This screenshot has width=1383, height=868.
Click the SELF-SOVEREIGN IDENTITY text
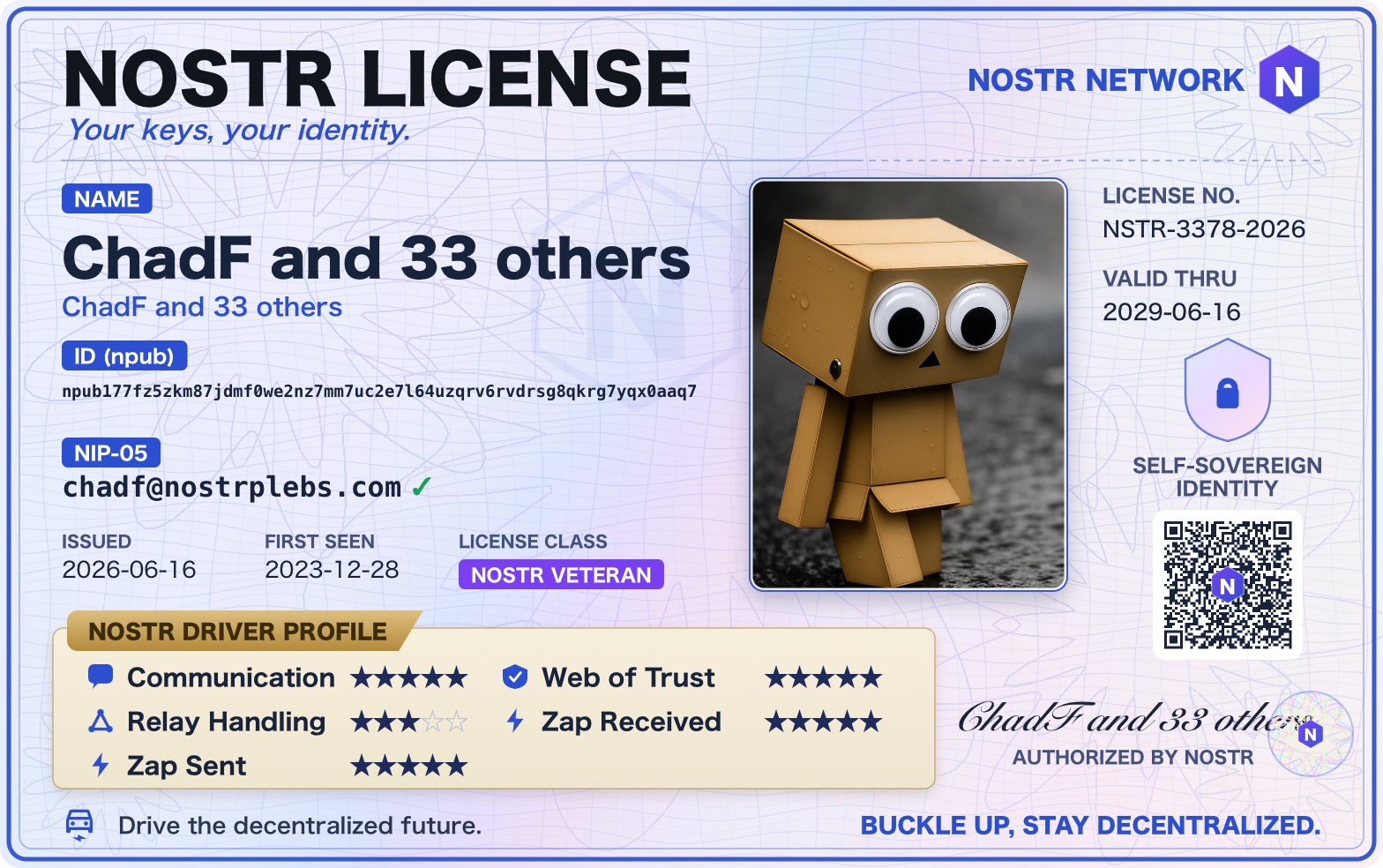(1227, 476)
